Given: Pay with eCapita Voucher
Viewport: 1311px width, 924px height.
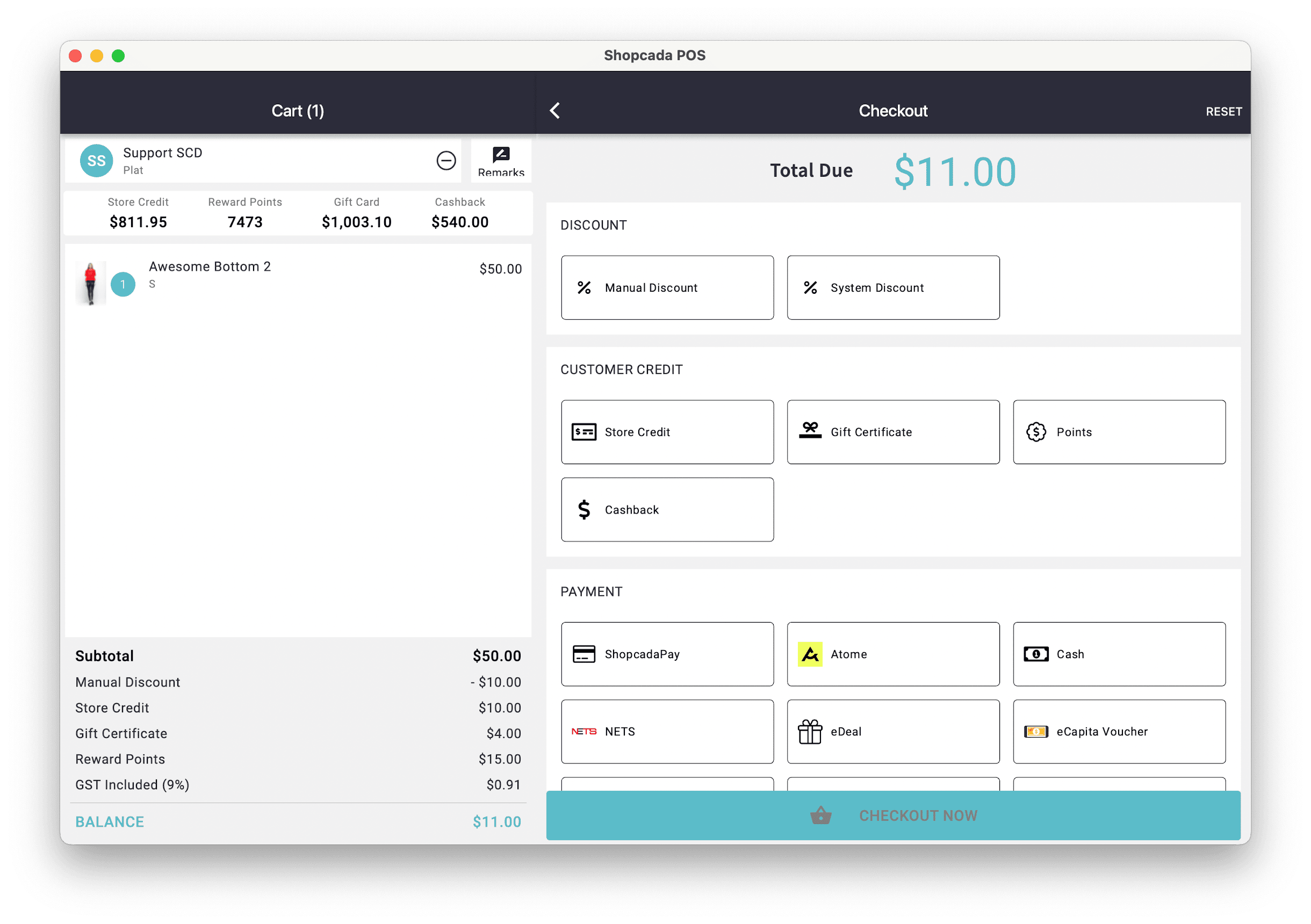Looking at the screenshot, I should click(x=1119, y=732).
